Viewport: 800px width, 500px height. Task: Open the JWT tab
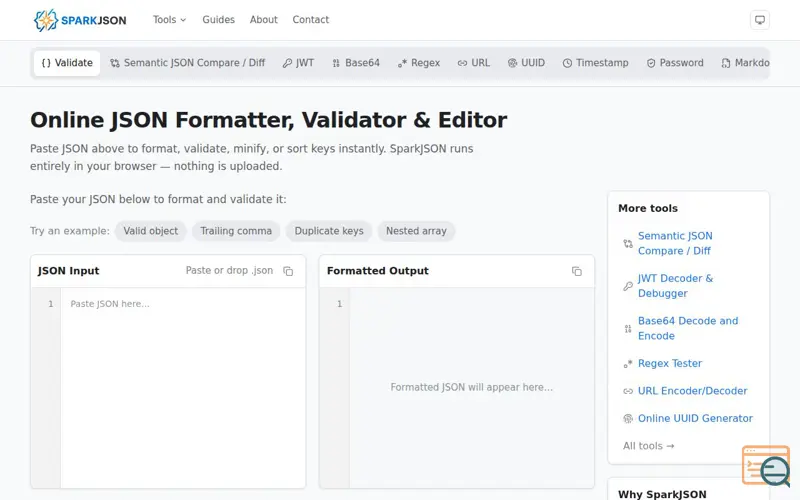pyautogui.click(x=298, y=63)
